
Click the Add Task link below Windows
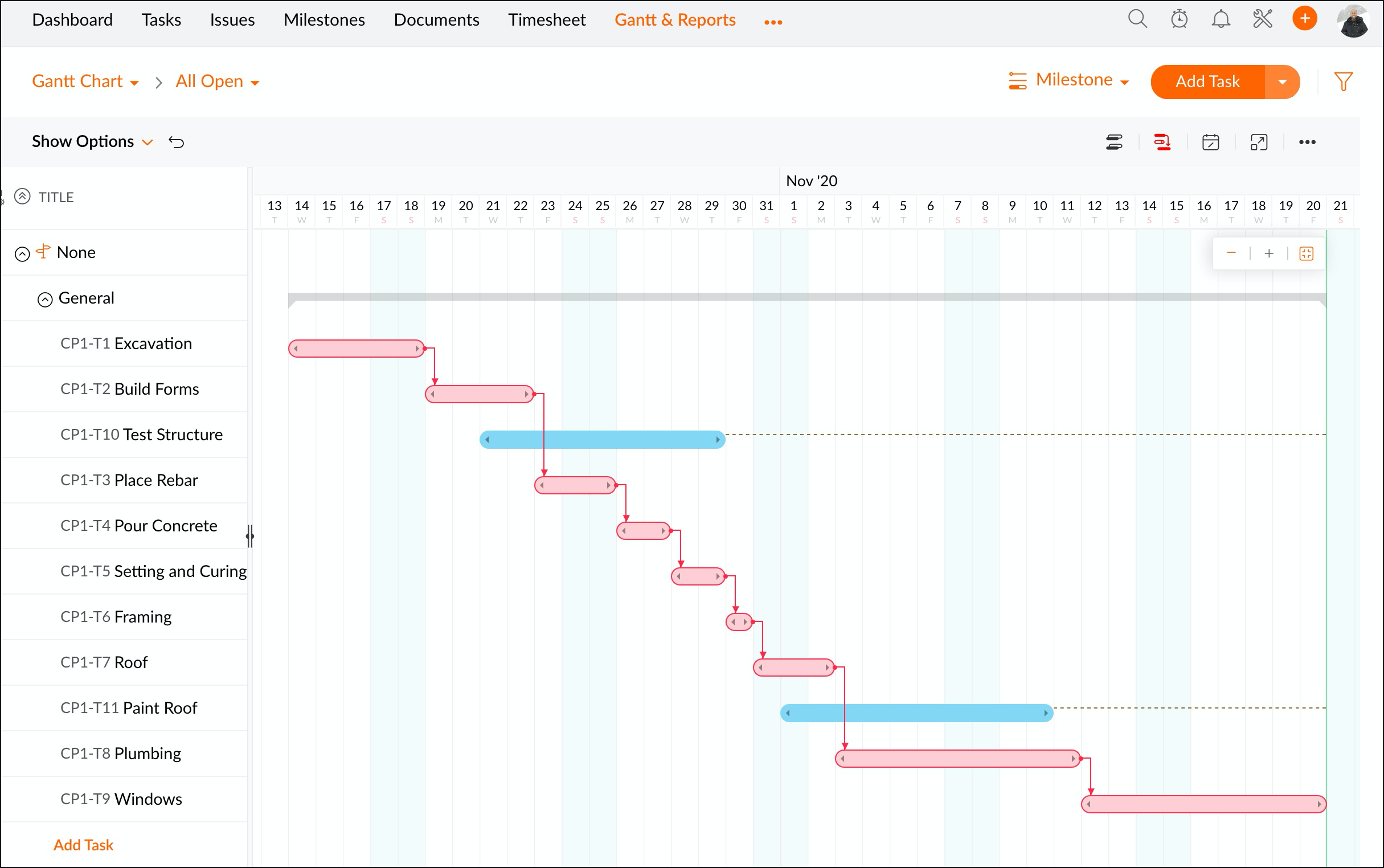point(83,845)
